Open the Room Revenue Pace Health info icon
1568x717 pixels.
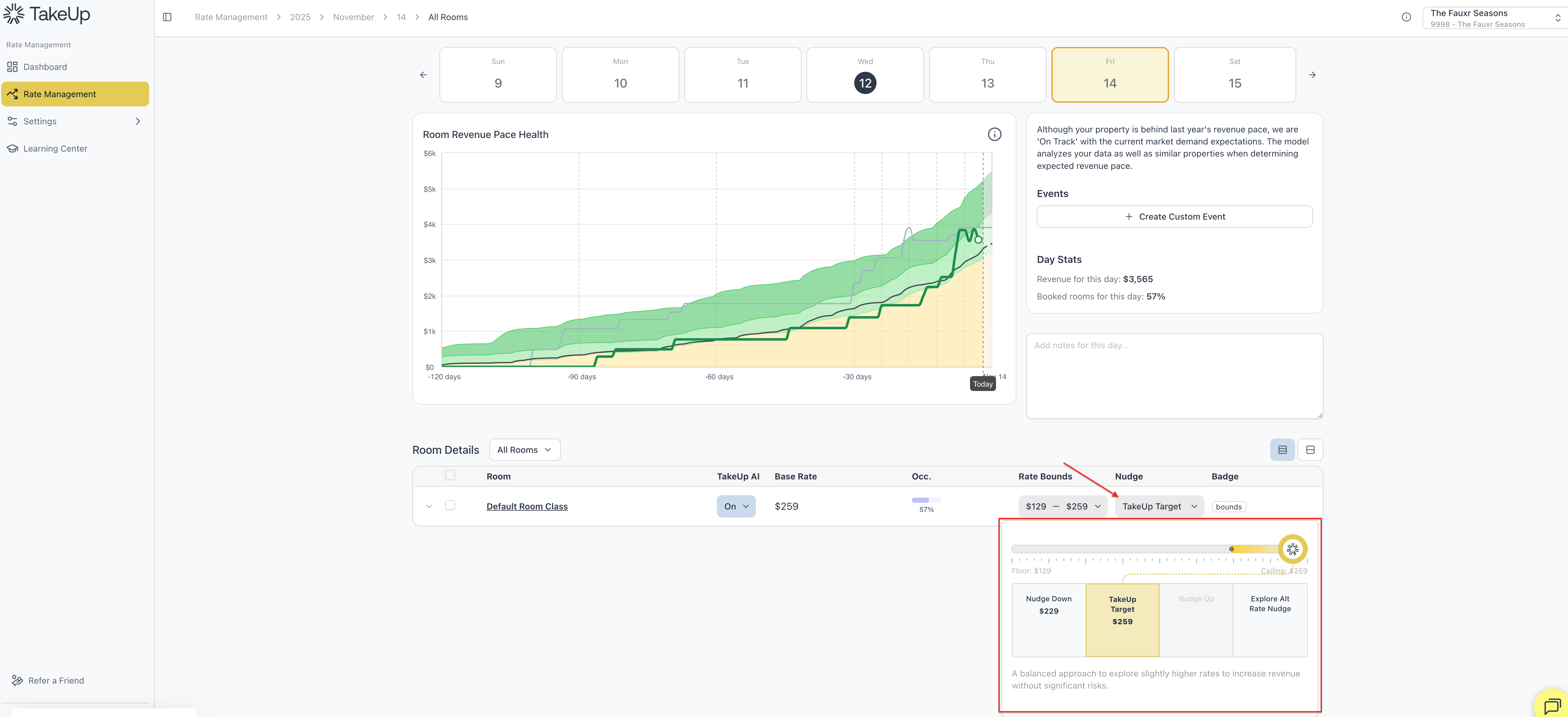pyautogui.click(x=994, y=135)
